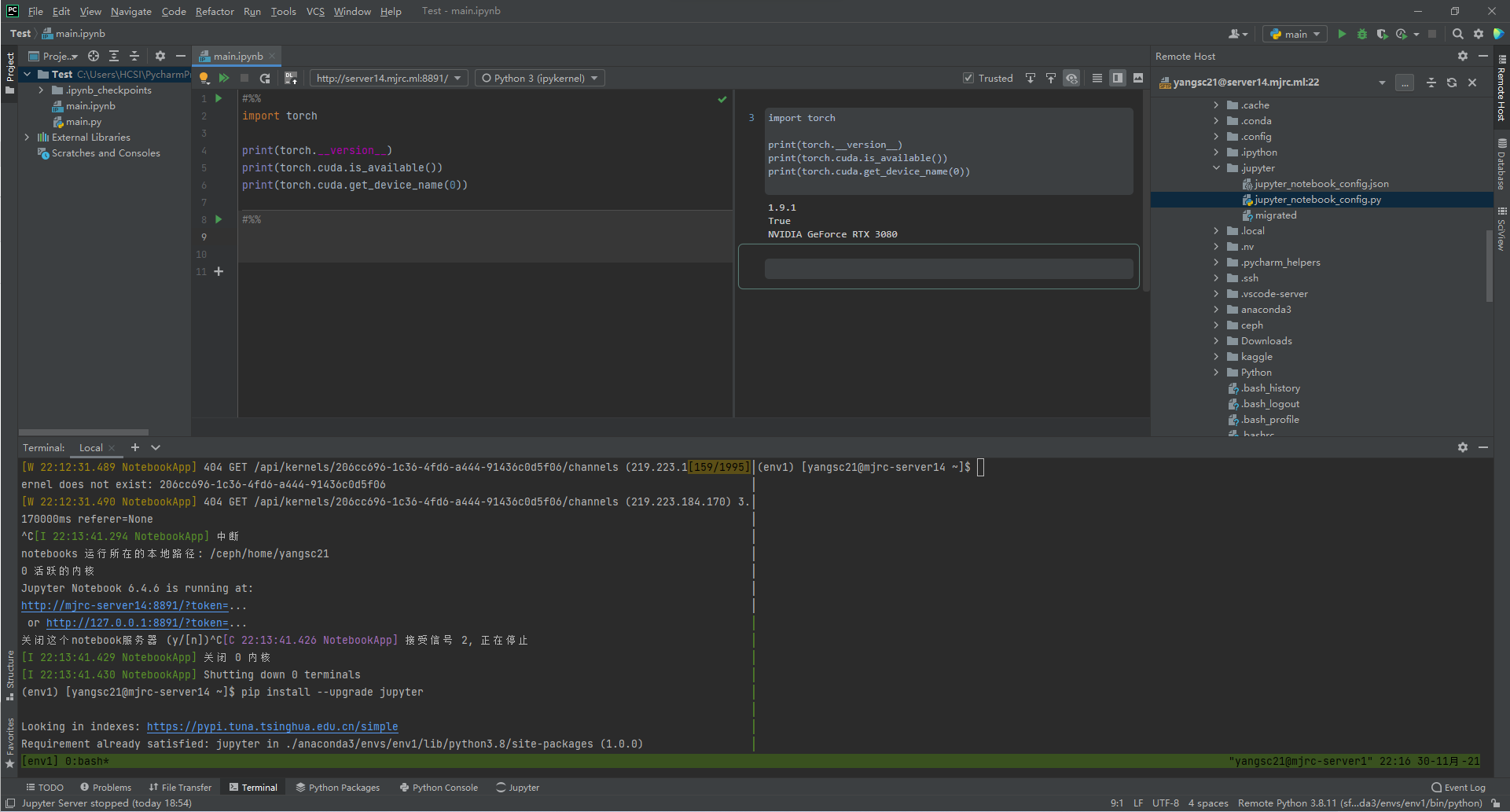Open the Jupyter tool window tab
Viewport: 1510px width, 812px height.
(x=518, y=787)
